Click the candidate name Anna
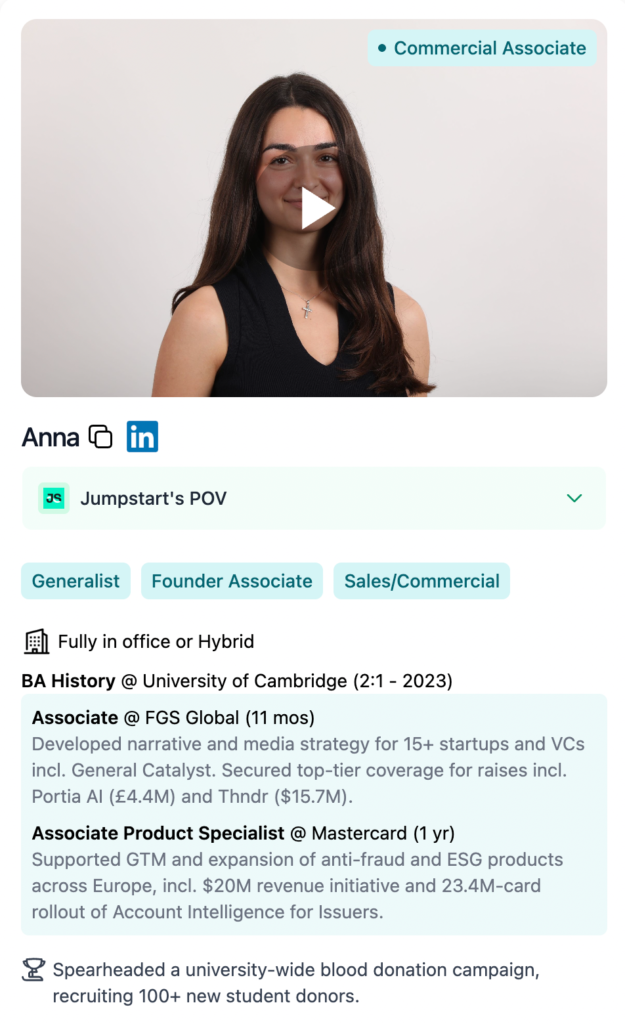This screenshot has width=625, height=1024. point(50,437)
